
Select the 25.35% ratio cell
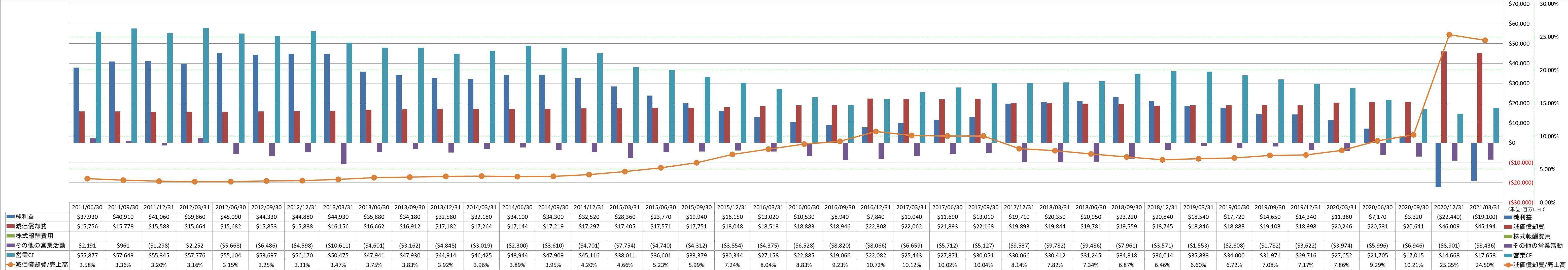click(1449, 265)
